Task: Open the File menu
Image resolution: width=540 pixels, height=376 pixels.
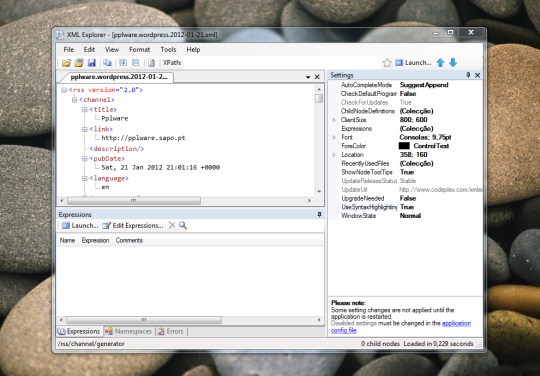Action: [x=69, y=50]
